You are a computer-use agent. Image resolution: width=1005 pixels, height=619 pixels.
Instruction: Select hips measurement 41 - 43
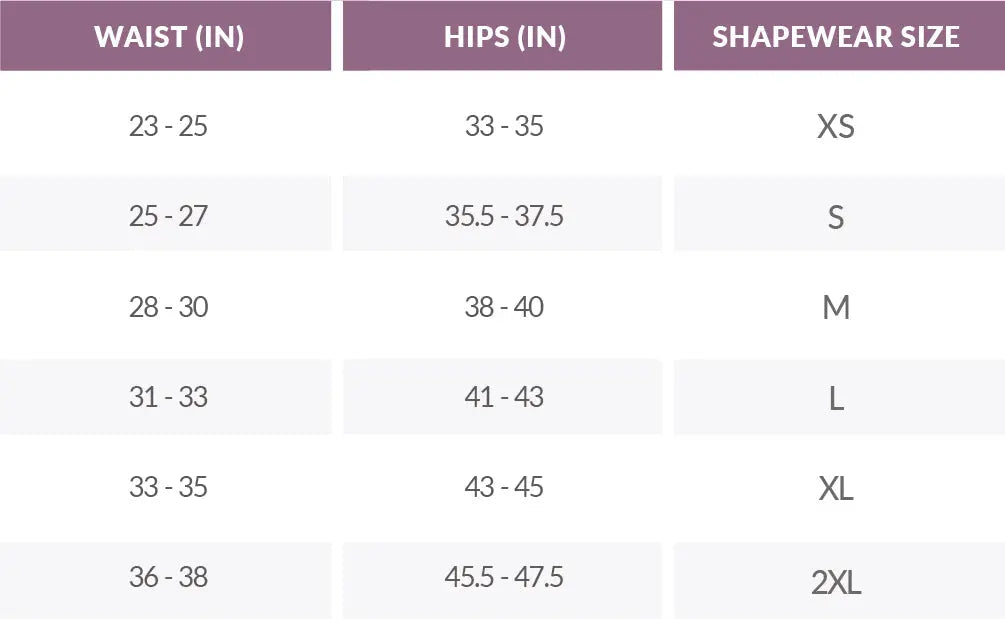(504, 397)
